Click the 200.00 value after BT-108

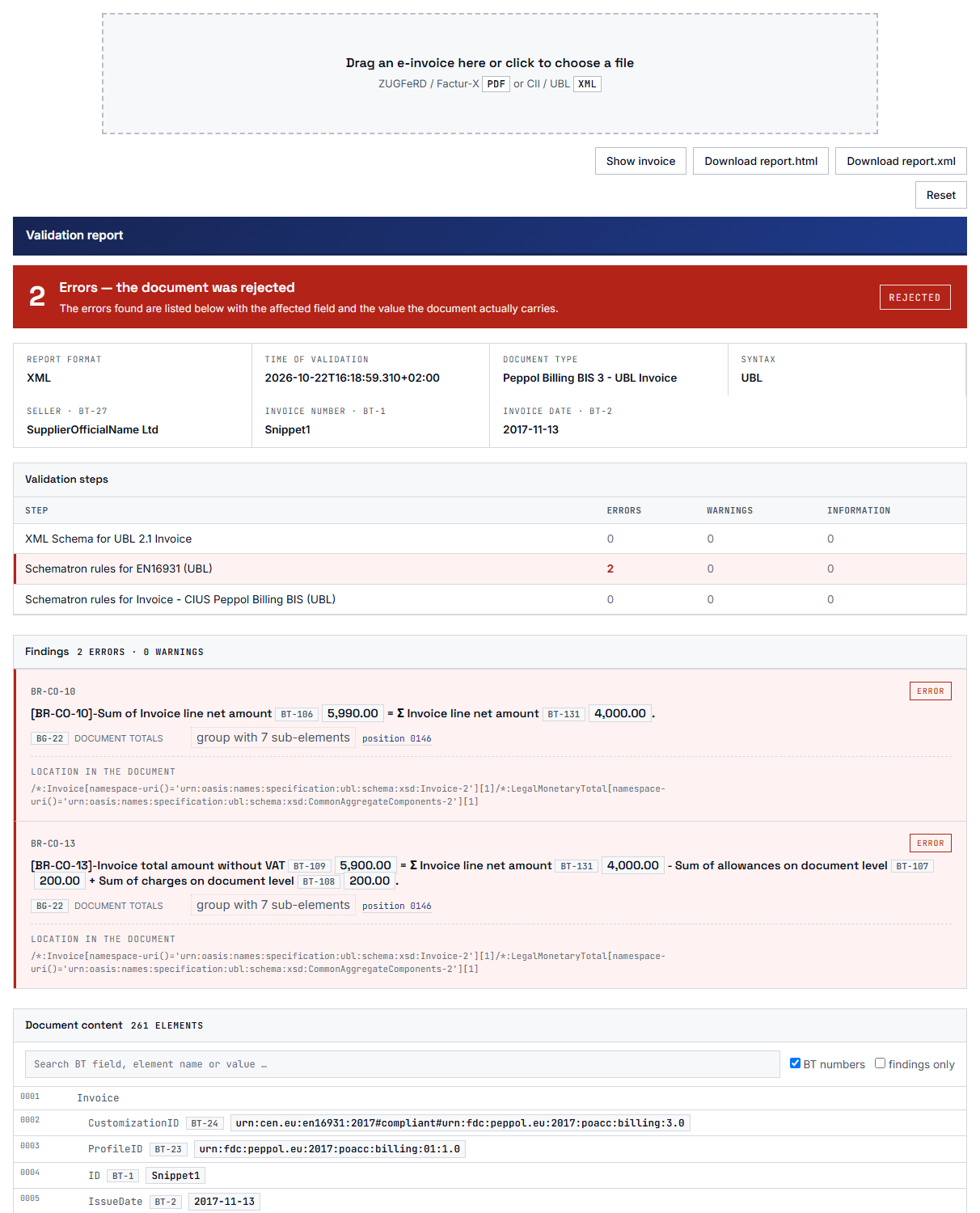pyautogui.click(x=370, y=881)
